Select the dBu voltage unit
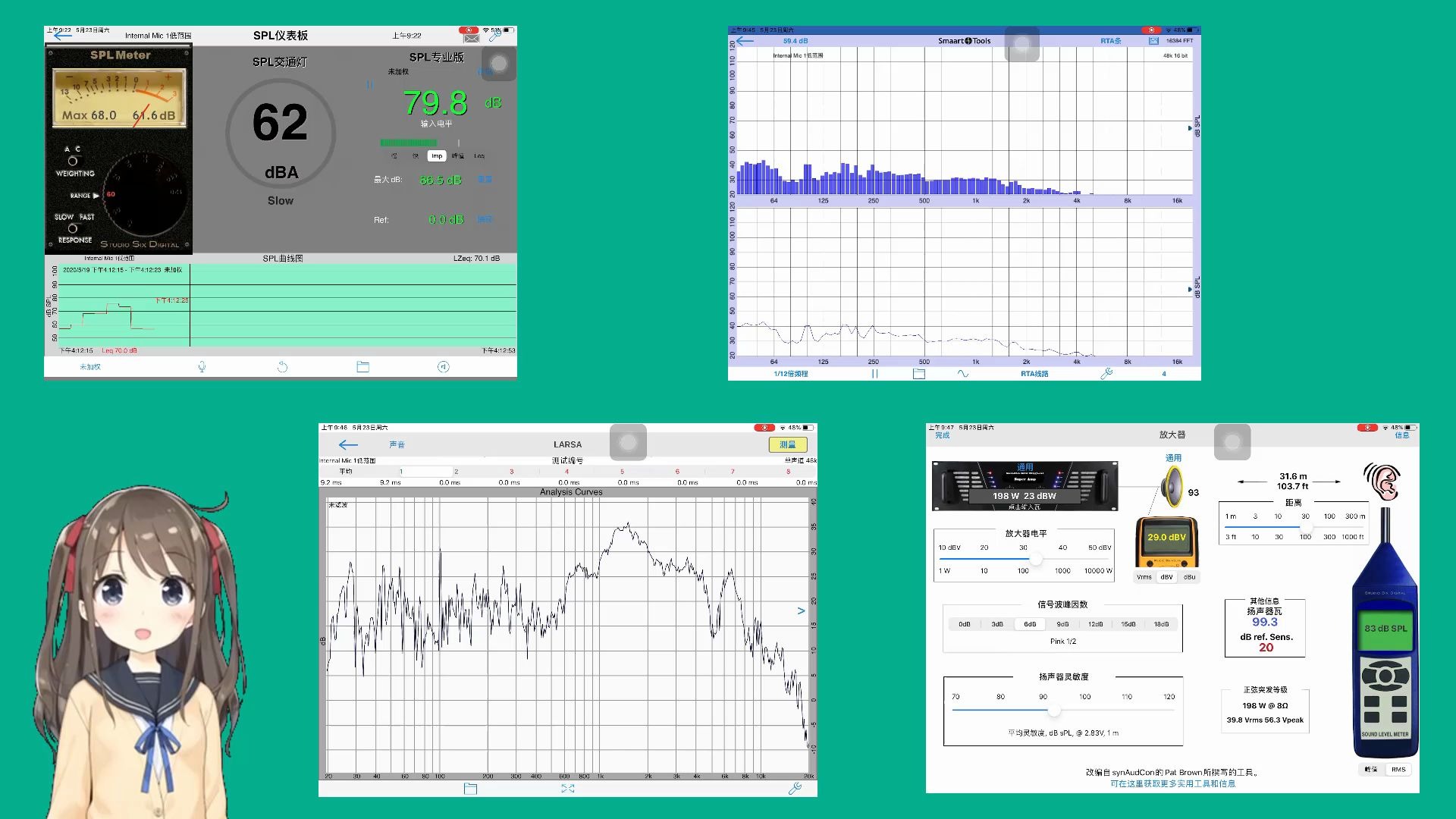 pyautogui.click(x=1189, y=577)
